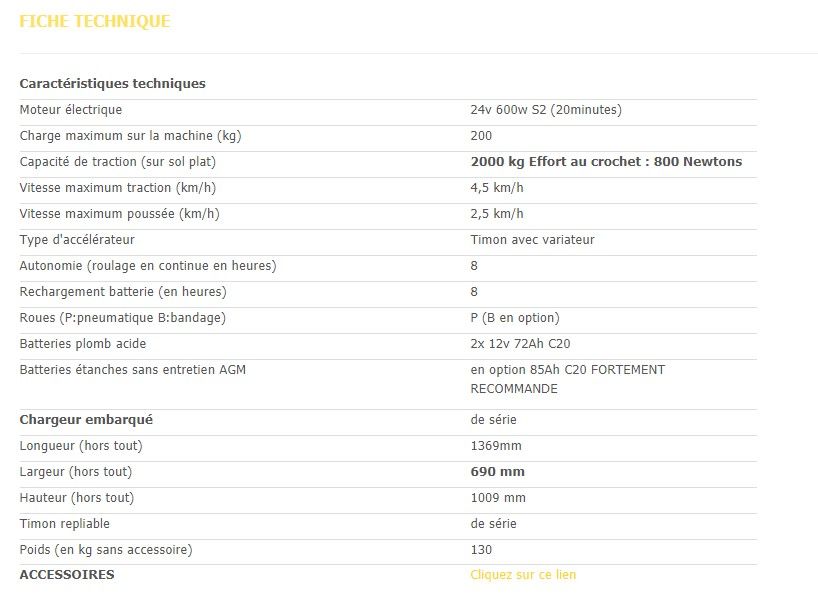Screen dimensions: 818x607
Task: Select the 'Moteur électrique' row label
Action: [x=71, y=110]
